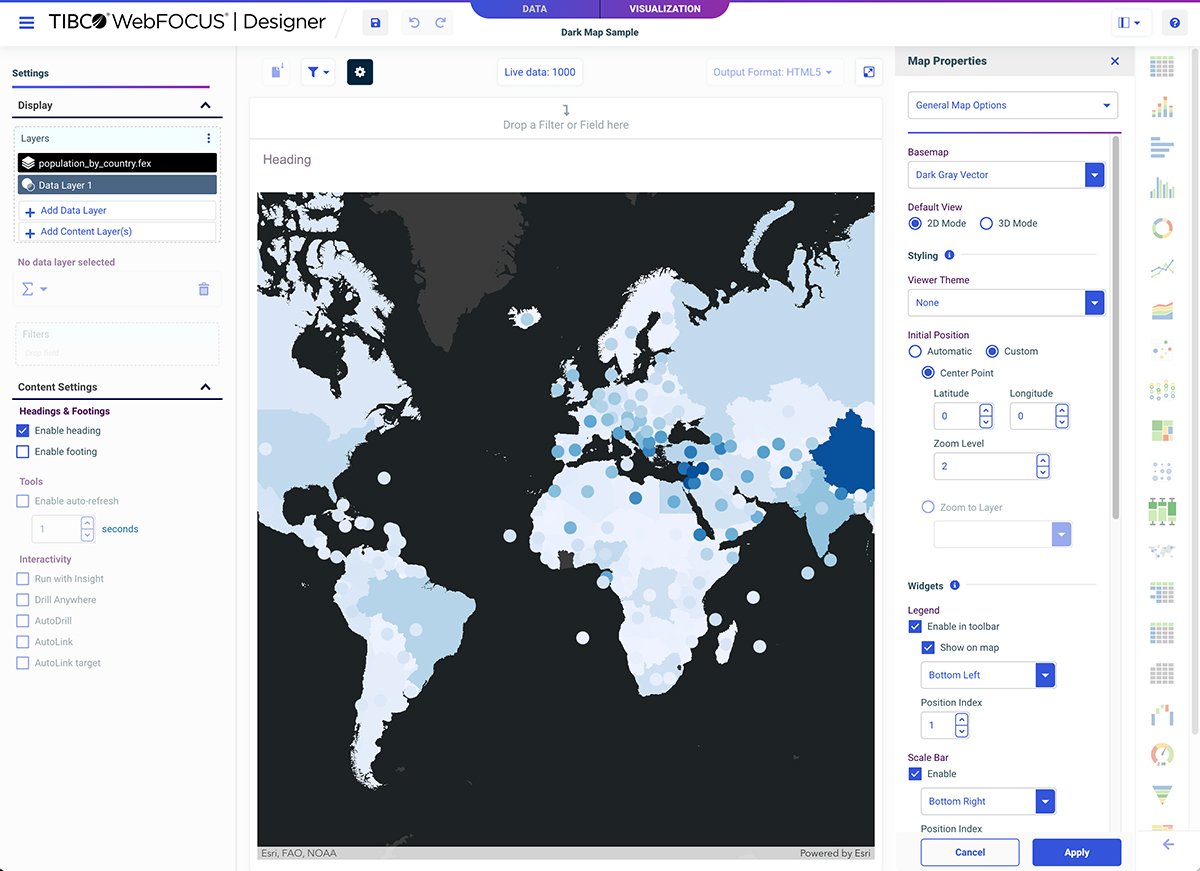This screenshot has width=1200, height=871.
Task: Select the gauge chart type icon
Action: point(1162,753)
